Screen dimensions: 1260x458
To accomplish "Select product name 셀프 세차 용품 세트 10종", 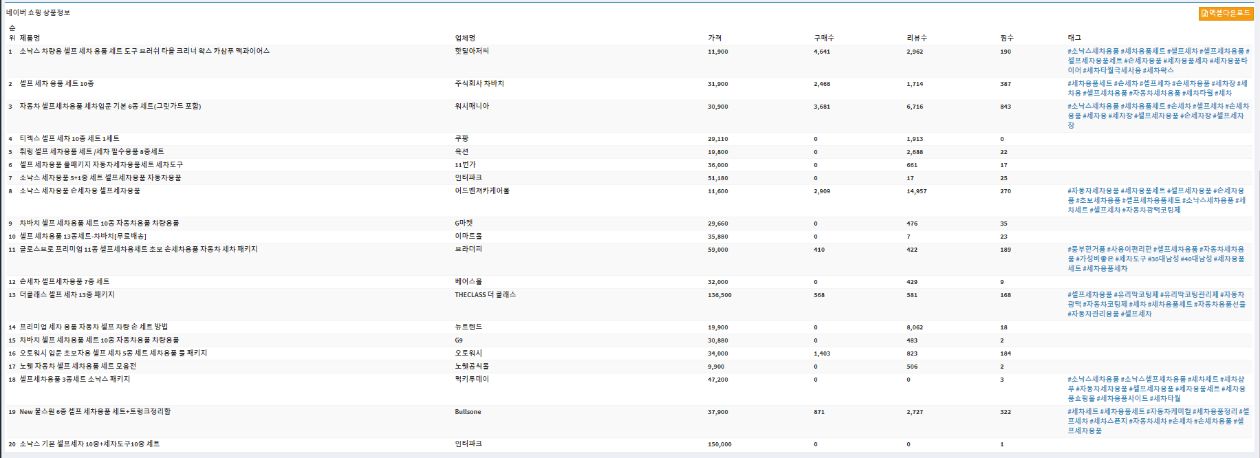I will click(57, 83).
